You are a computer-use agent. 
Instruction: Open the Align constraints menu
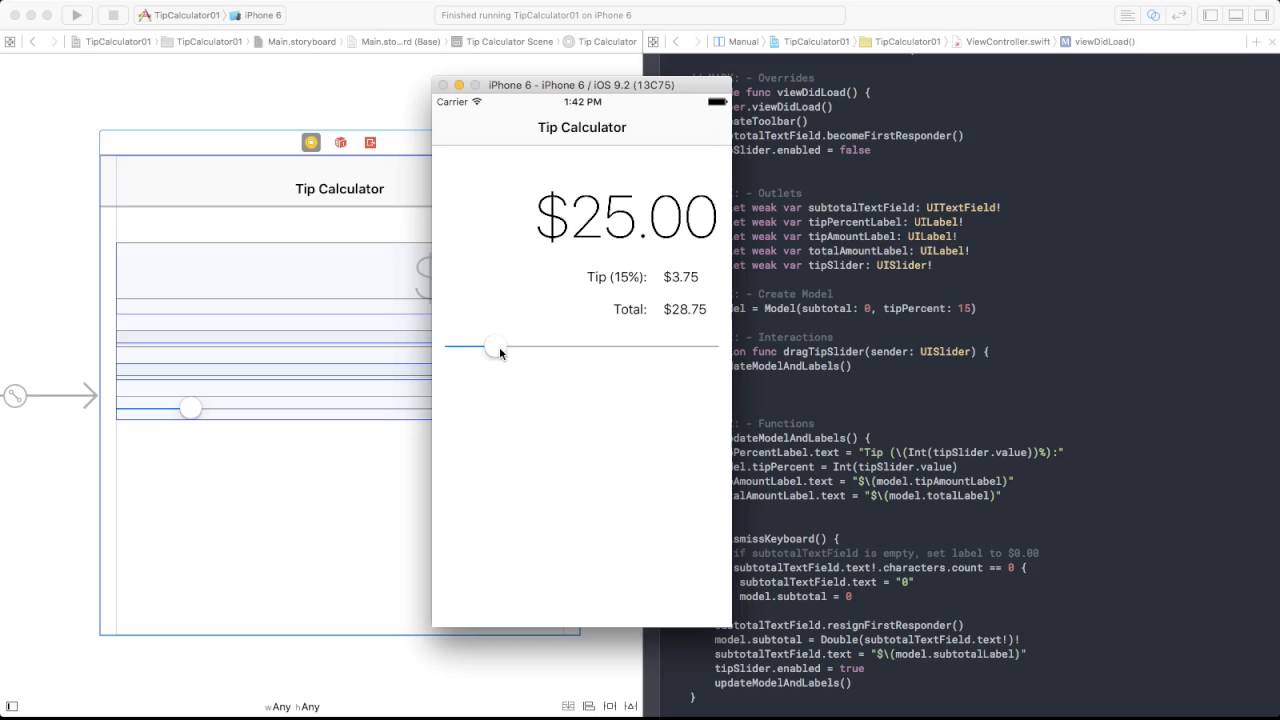pyautogui.click(x=589, y=706)
